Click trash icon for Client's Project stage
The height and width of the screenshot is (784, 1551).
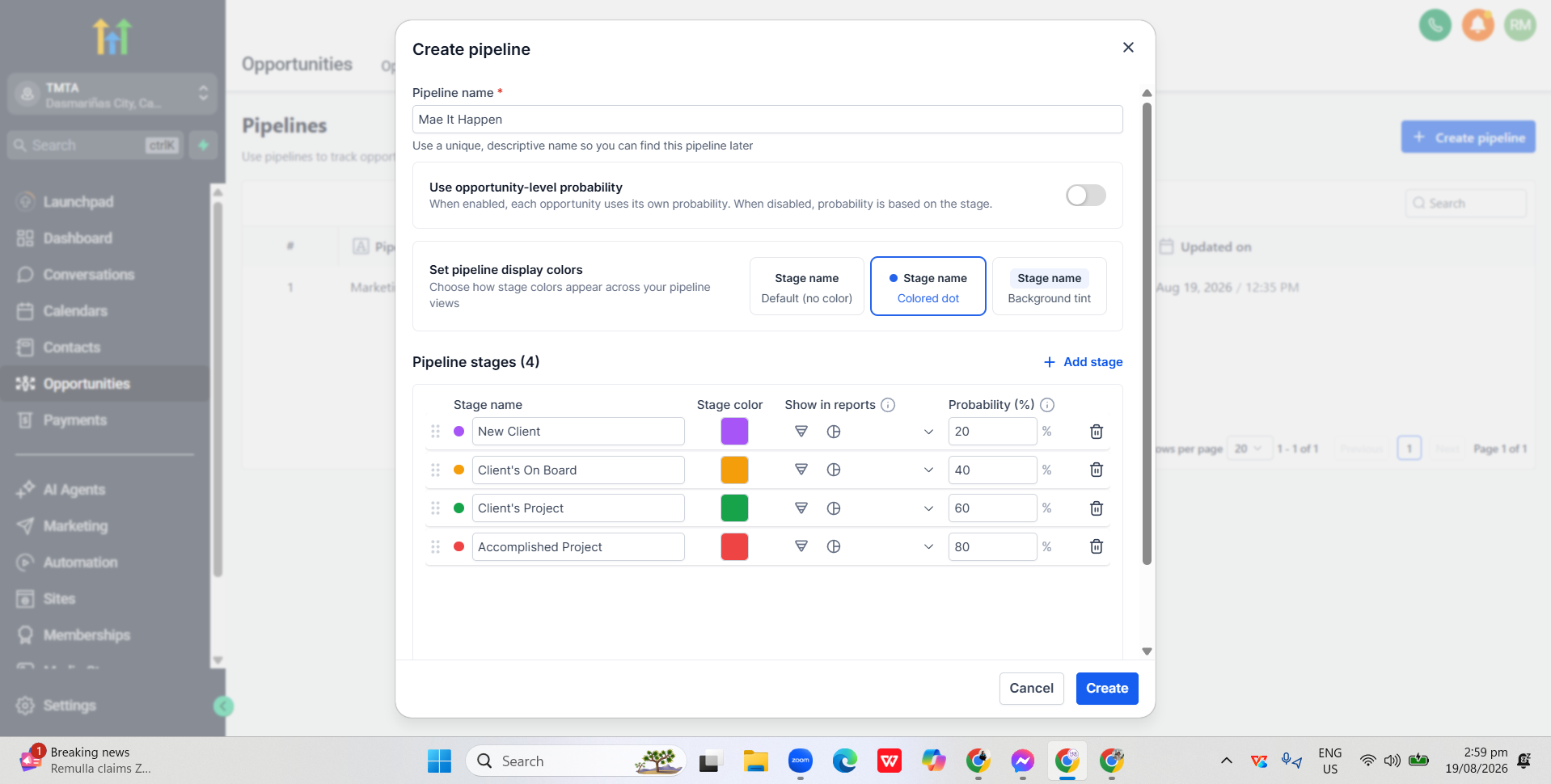(x=1097, y=508)
